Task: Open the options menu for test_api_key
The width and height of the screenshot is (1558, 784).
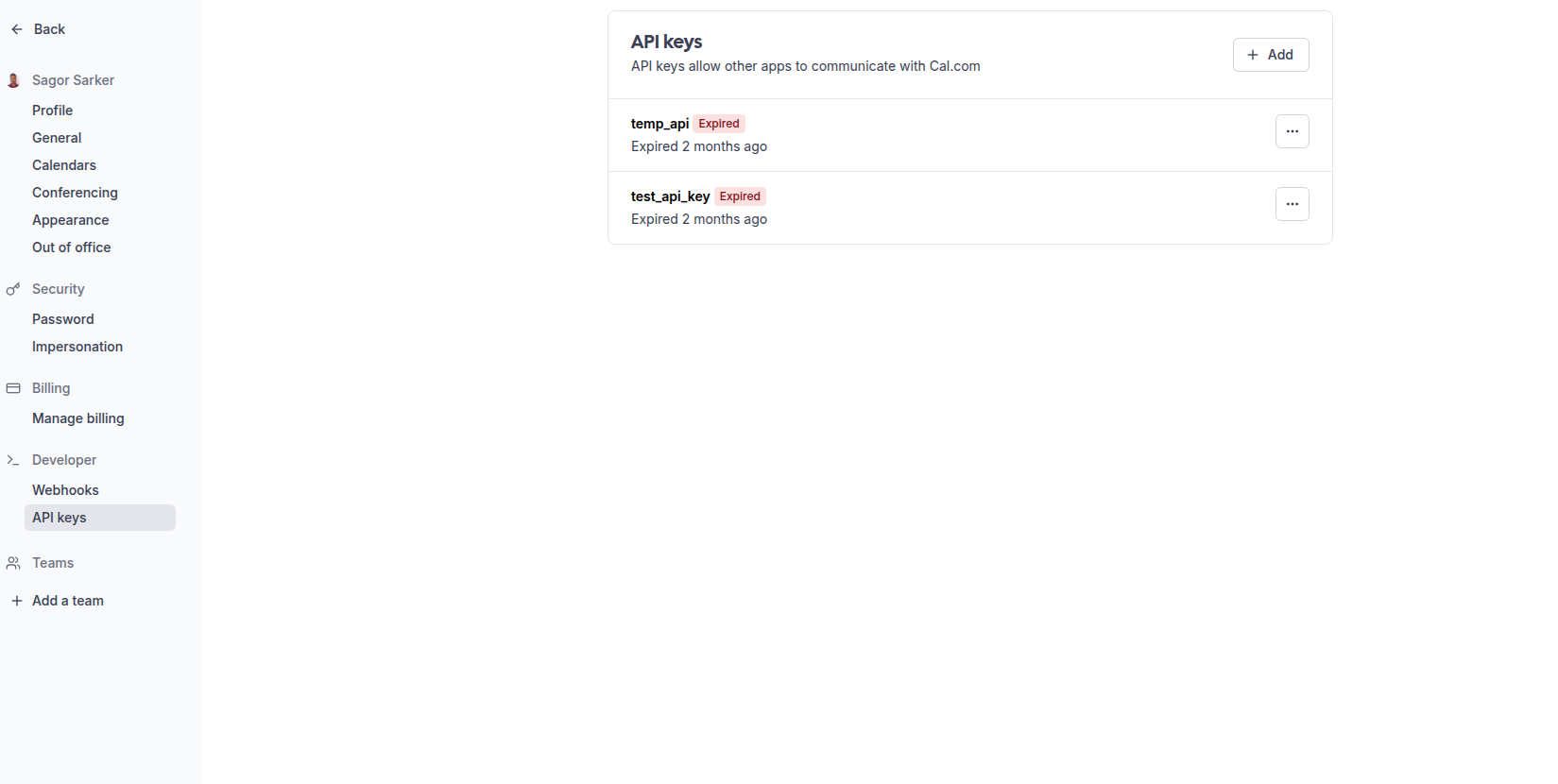Action: pyautogui.click(x=1293, y=204)
